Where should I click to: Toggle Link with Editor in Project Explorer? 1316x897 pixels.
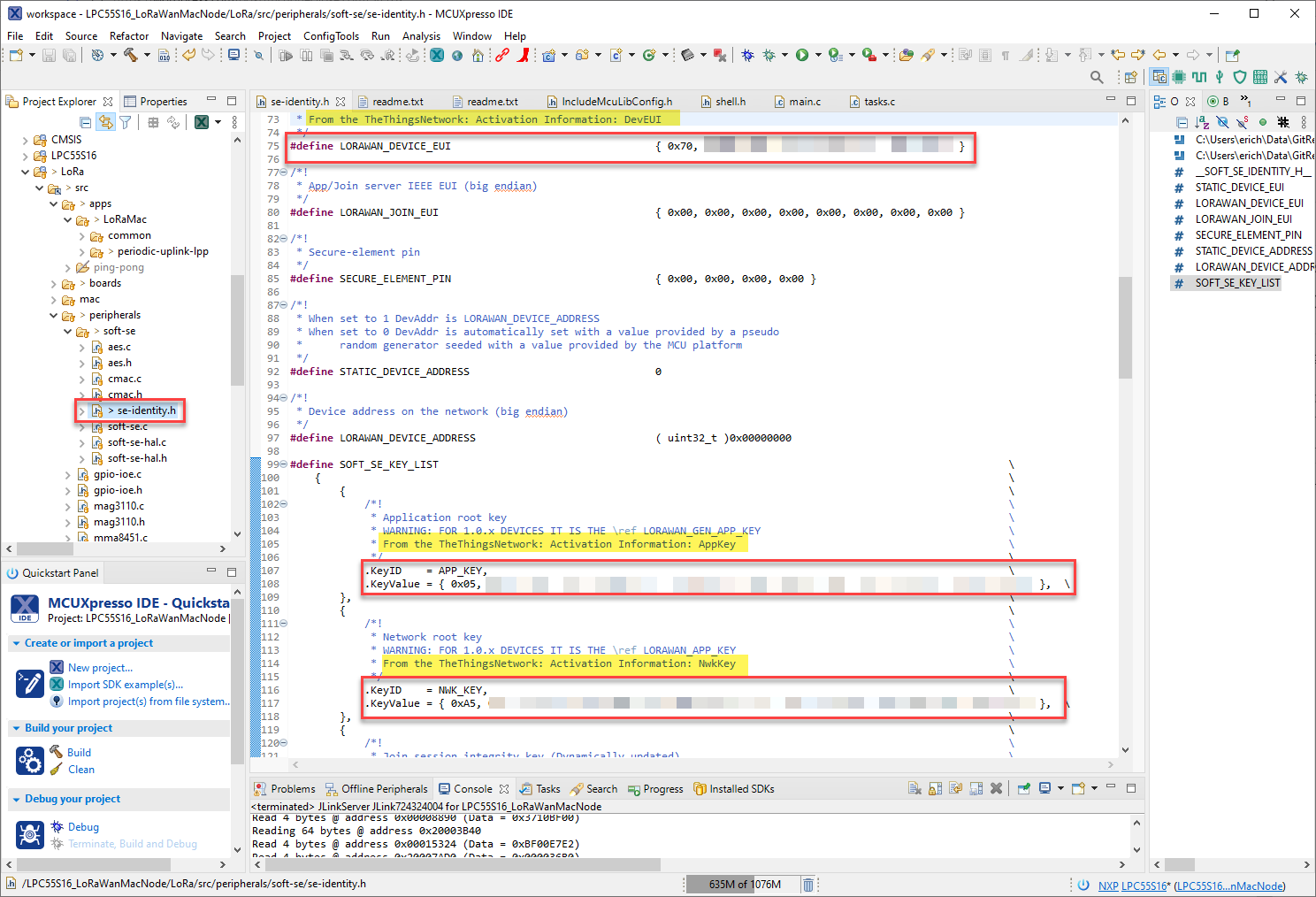[105, 122]
